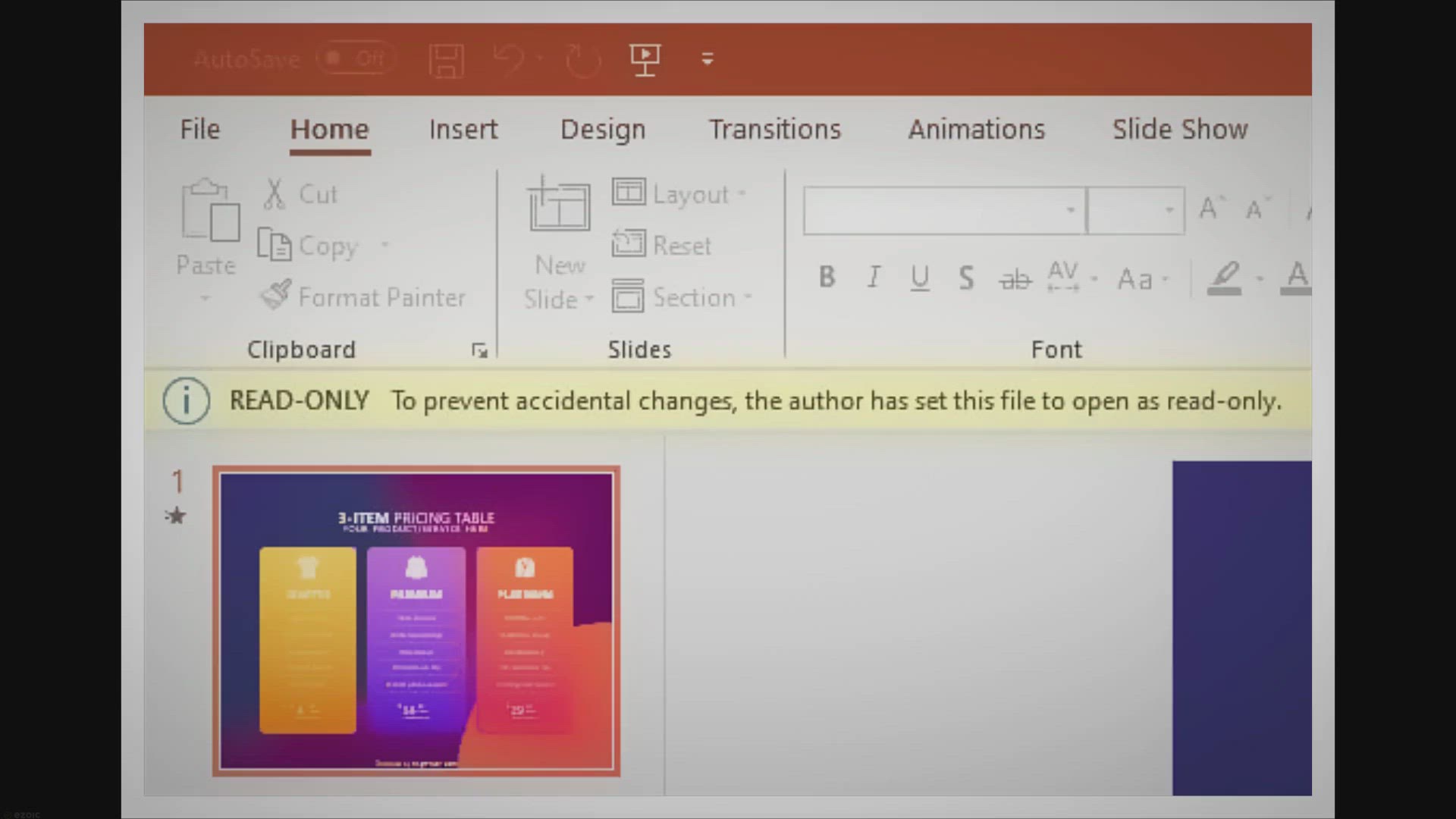Open the font name dropdown
The height and width of the screenshot is (819, 1456).
pos(1070,210)
